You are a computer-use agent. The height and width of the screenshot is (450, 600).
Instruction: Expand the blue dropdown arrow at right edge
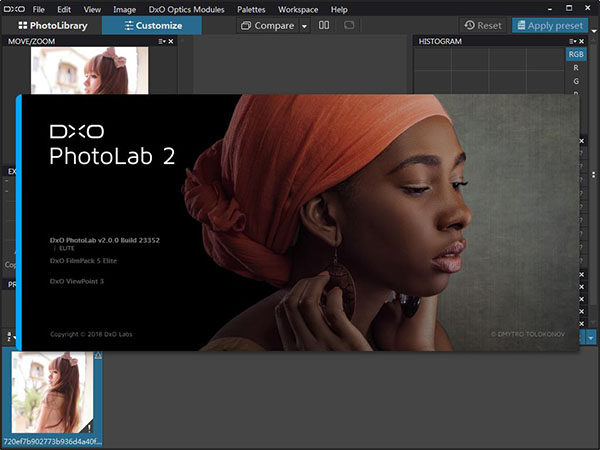[591, 338]
